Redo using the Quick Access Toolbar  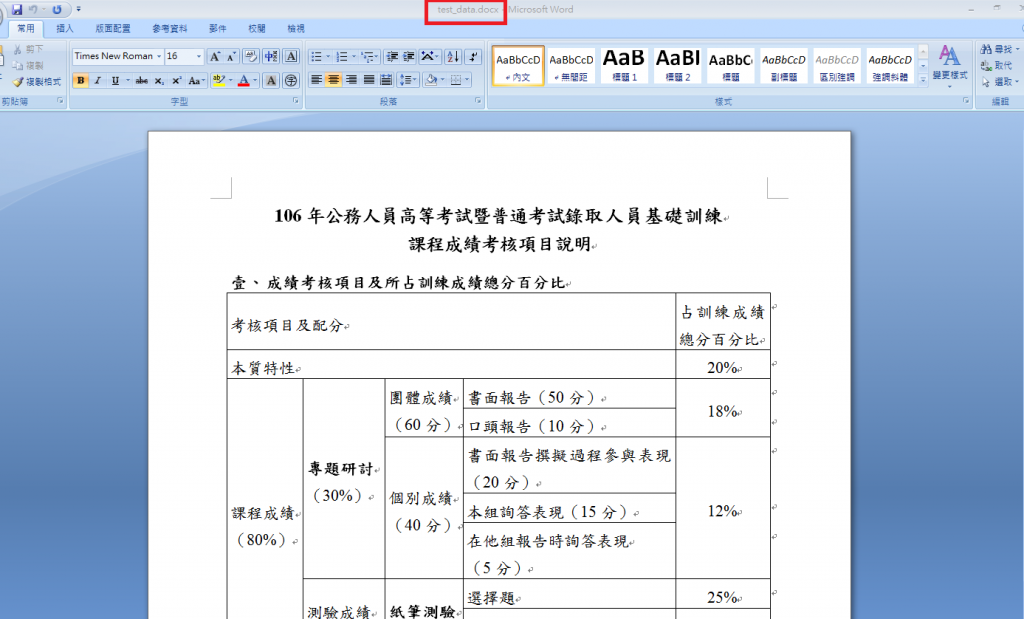[x=57, y=9]
